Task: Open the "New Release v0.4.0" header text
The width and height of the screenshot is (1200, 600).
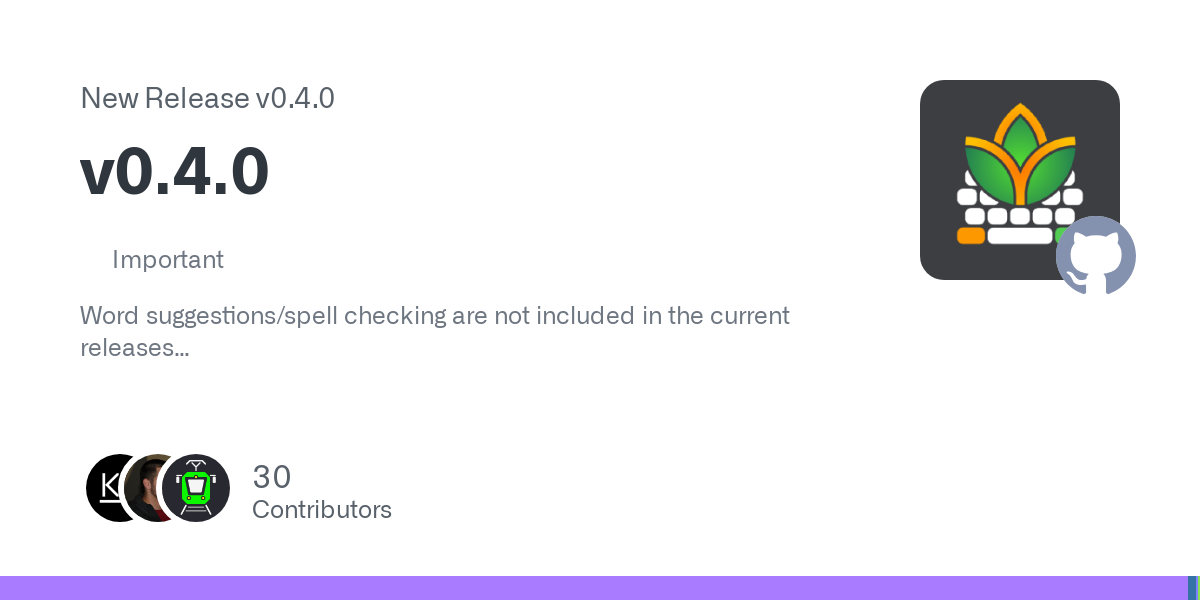Action: click(207, 98)
